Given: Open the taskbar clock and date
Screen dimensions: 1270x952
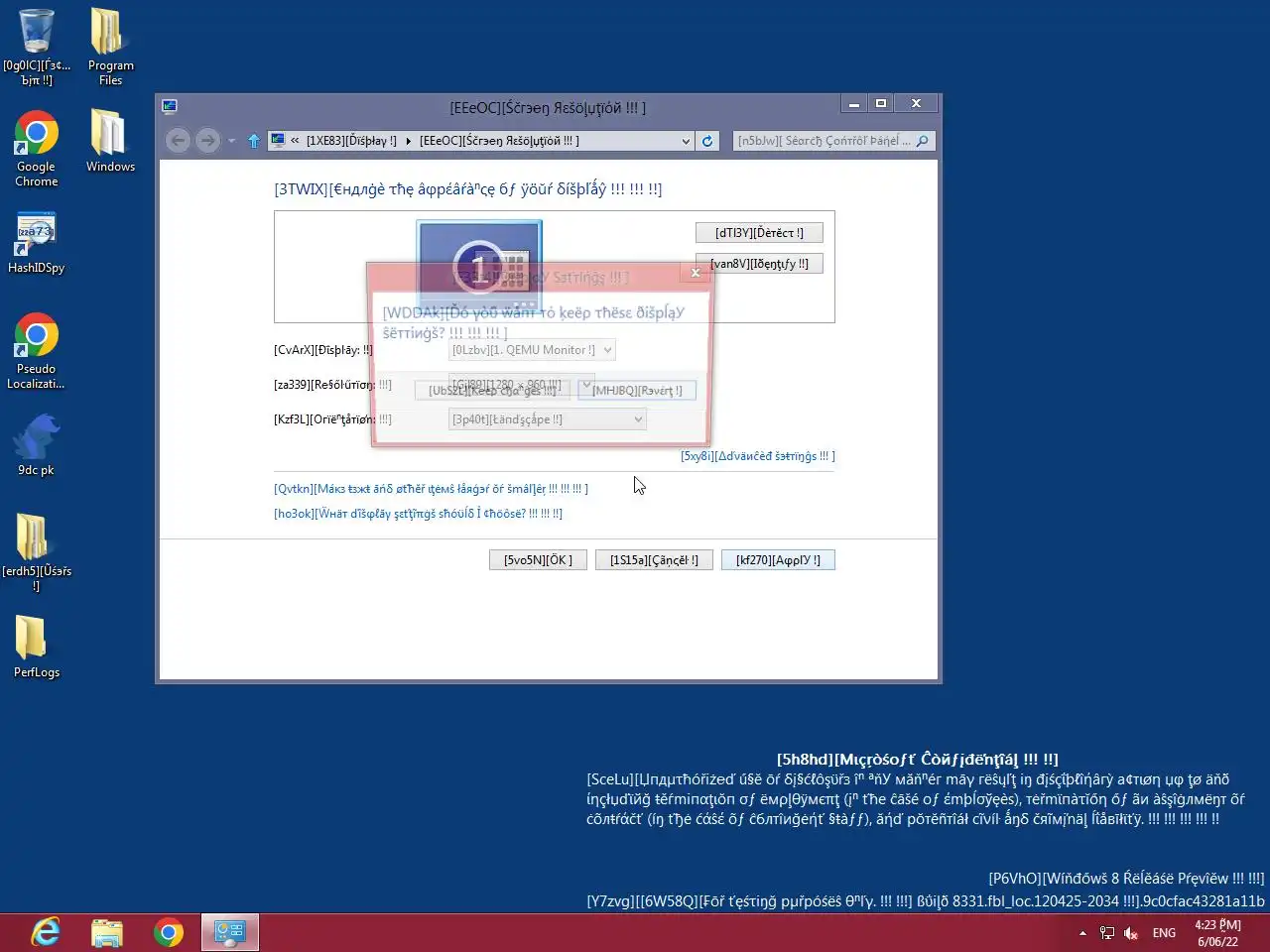Looking at the screenshot, I should pos(1217,933).
